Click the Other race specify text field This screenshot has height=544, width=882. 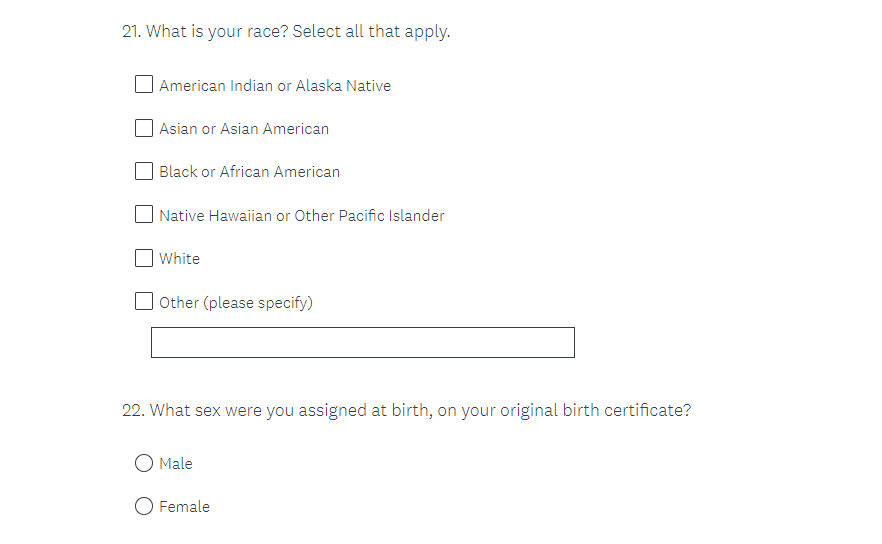coord(362,342)
